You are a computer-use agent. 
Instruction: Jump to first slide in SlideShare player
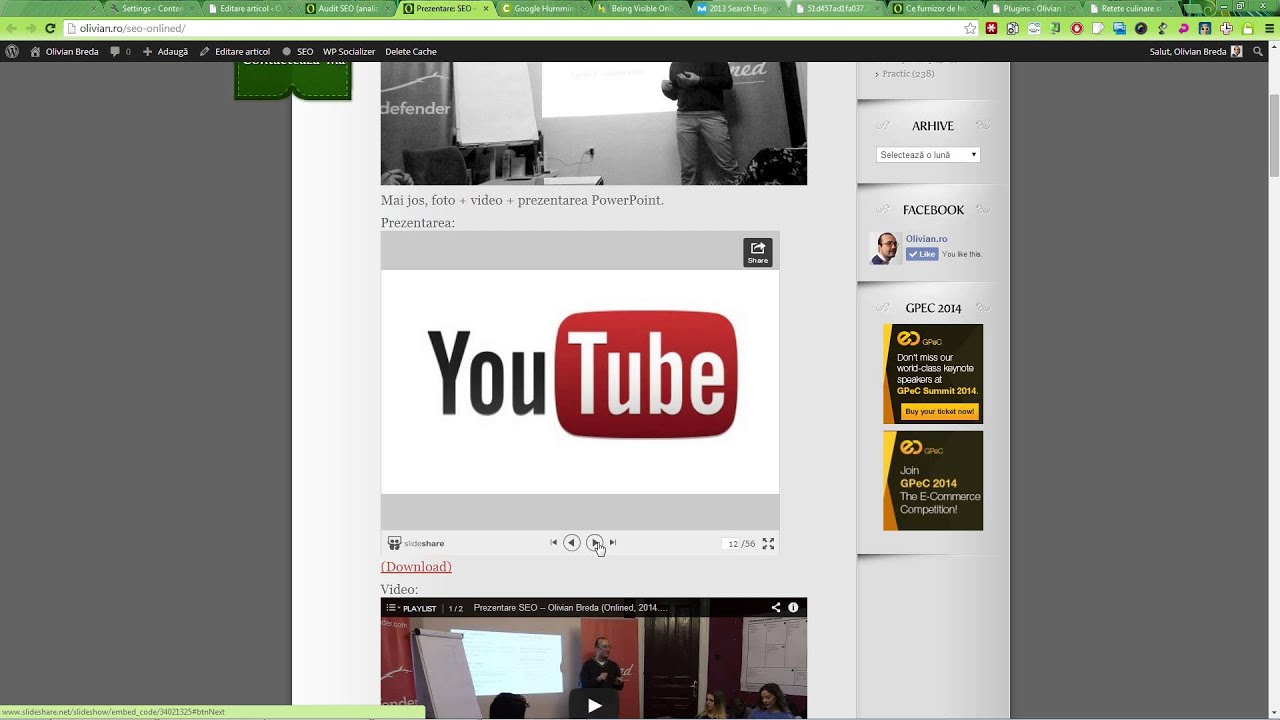point(554,543)
